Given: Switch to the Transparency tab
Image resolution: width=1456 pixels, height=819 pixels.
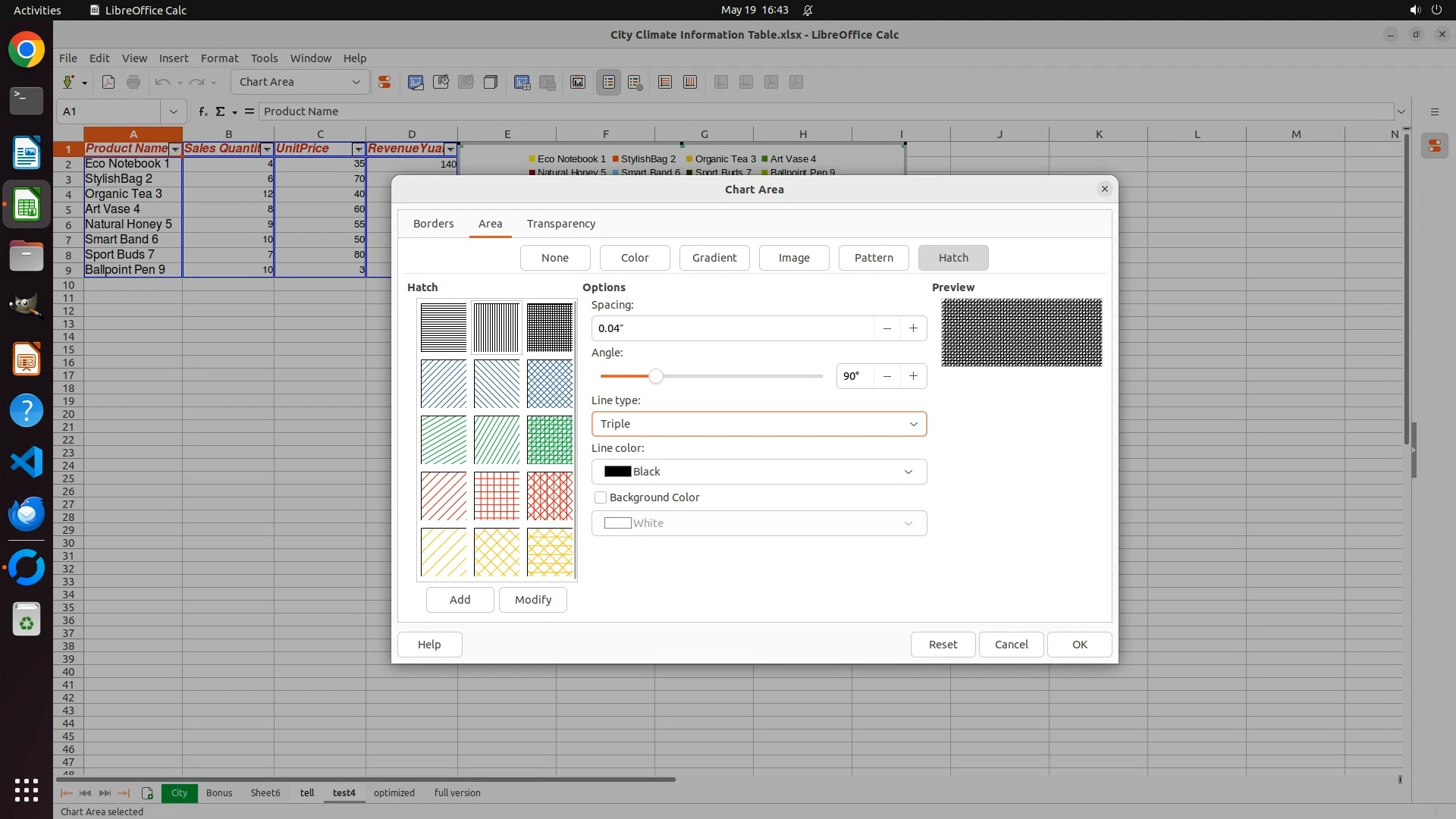Looking at the screenshot, I should (x=561, y=224).
